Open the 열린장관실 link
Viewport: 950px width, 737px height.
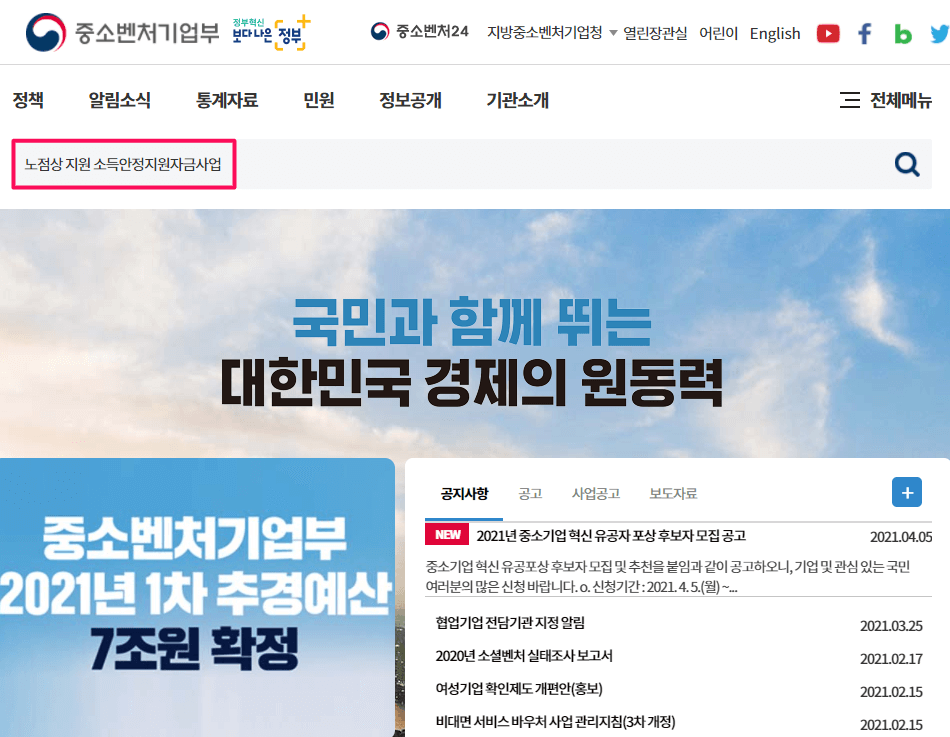pyautogui.click(x=655, y=33)
